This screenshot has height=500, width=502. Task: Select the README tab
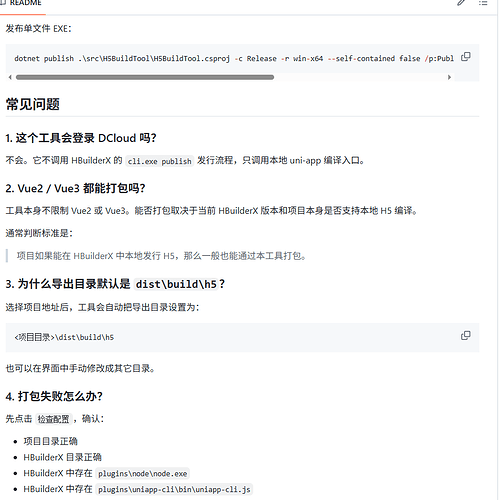[x=23, y=3]
